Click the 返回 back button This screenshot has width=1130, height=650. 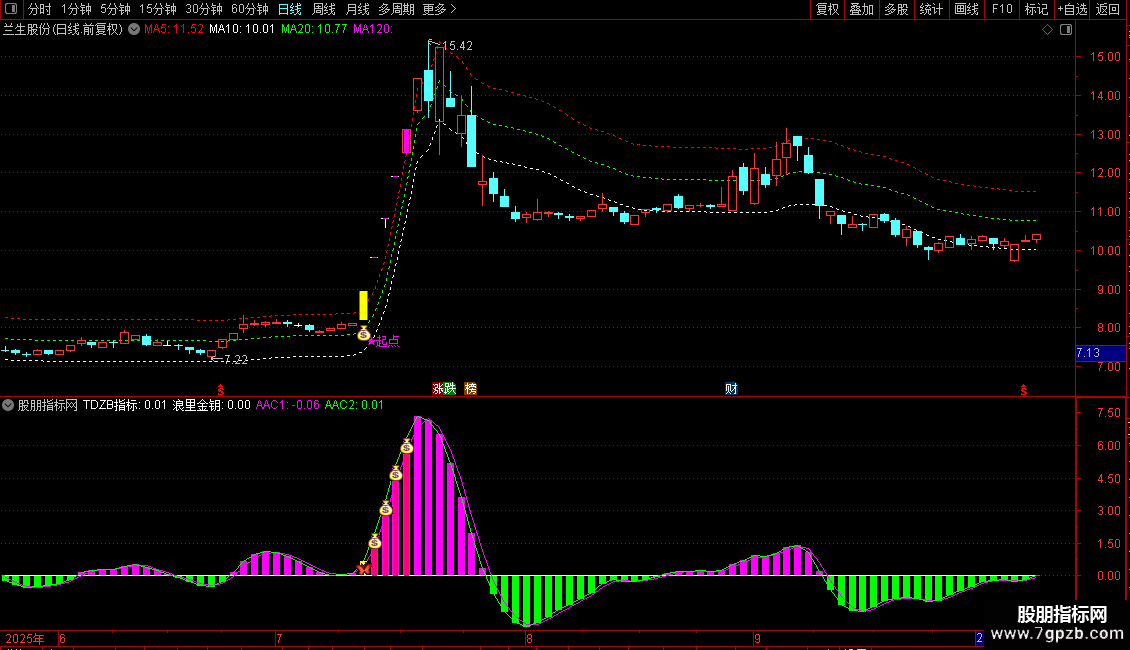[x=1108, y=10]
